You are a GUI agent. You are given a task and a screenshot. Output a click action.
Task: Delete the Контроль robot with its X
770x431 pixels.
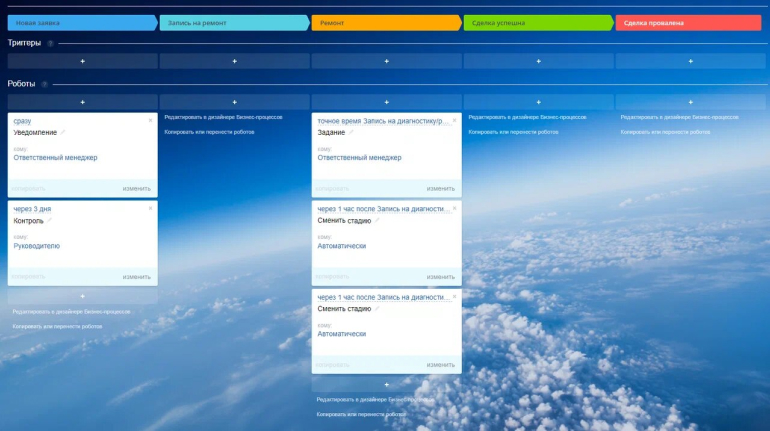(150, 208)
